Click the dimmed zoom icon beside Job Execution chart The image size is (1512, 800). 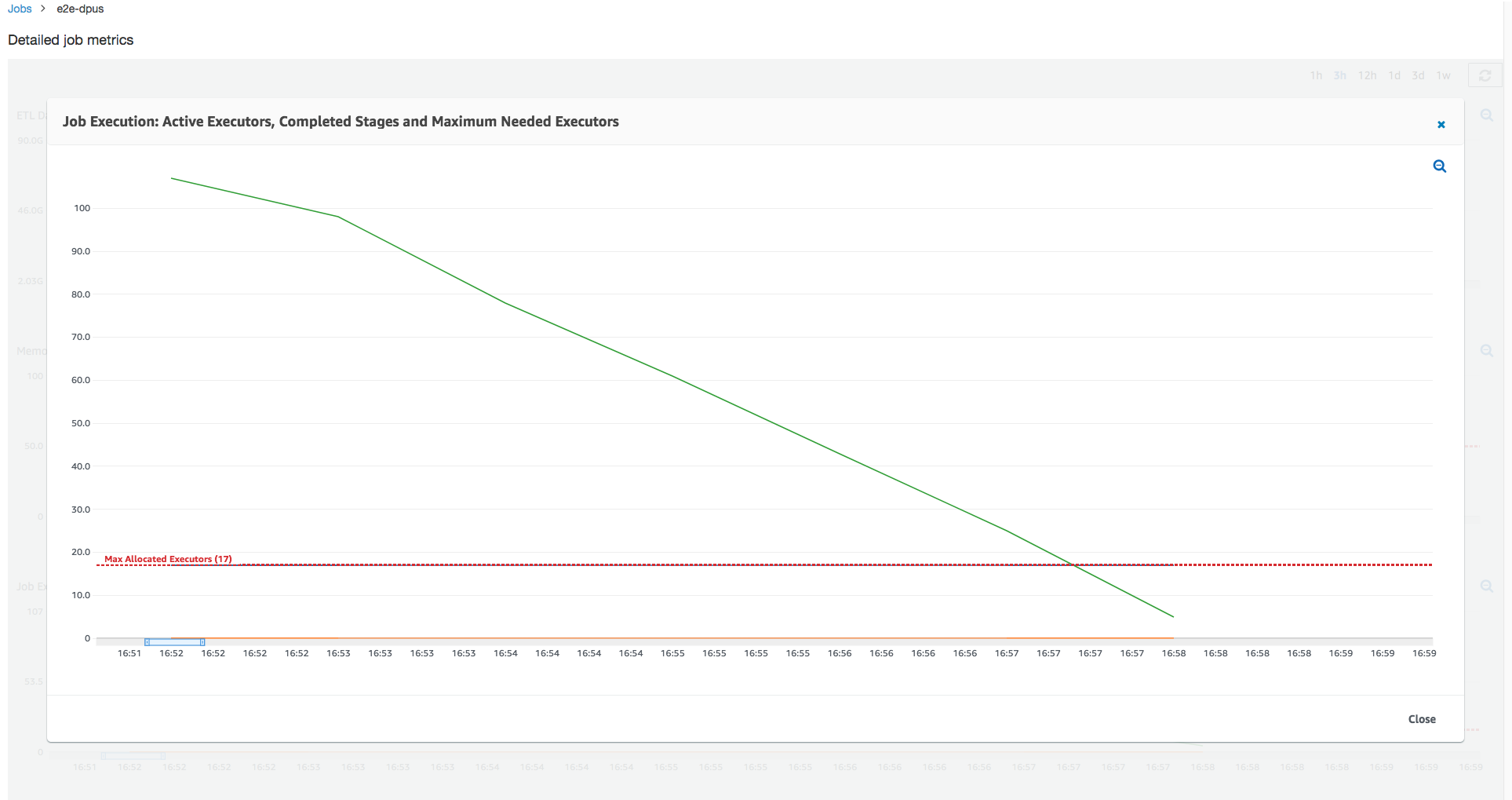tap(1486, 586)
